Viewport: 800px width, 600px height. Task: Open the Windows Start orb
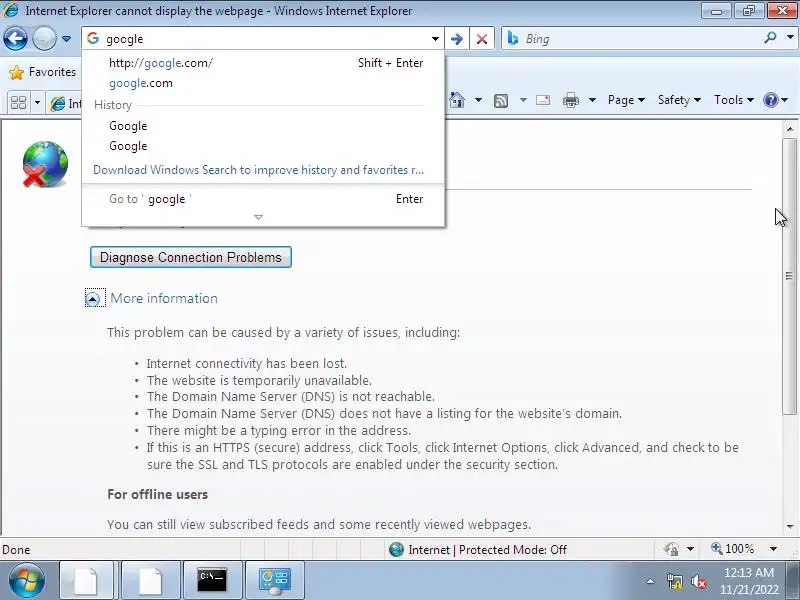tap(27, 580)
